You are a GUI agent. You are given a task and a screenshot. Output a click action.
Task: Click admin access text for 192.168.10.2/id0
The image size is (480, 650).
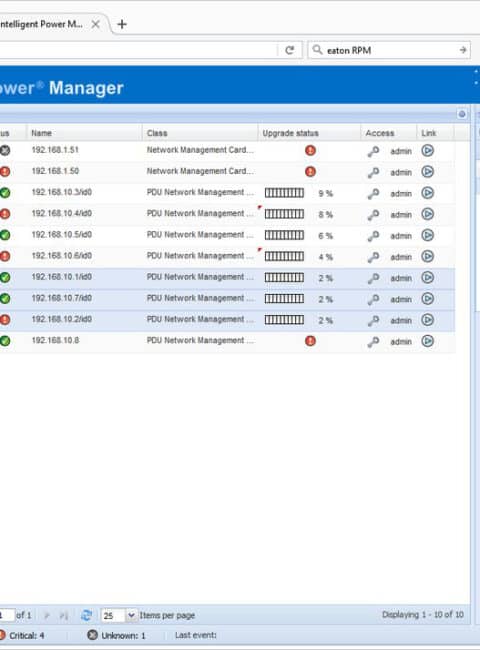click(401, 320)
